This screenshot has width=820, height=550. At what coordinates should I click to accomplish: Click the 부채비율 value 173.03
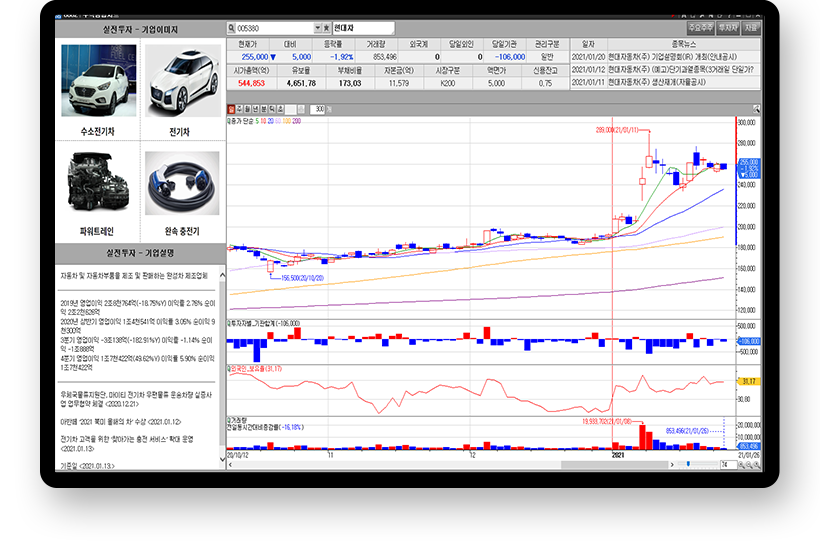tap(350, 83)
